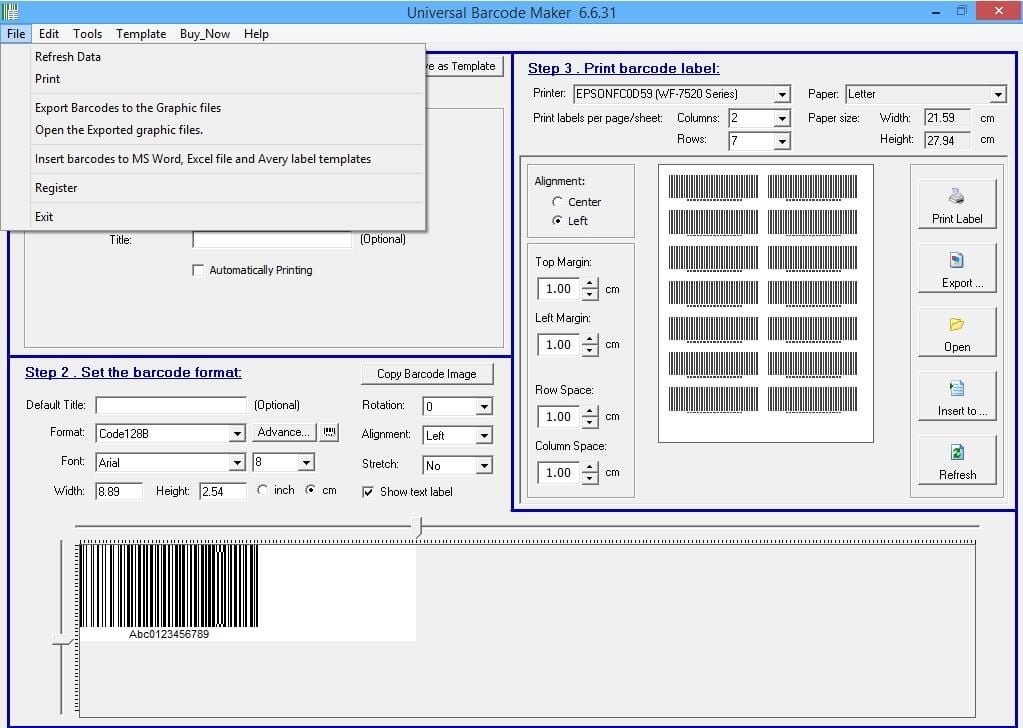This screenshot has height=728, width=1023.
Task: Click the green Refresh icon
Action: pyautogui.click(x=956, y=452)
